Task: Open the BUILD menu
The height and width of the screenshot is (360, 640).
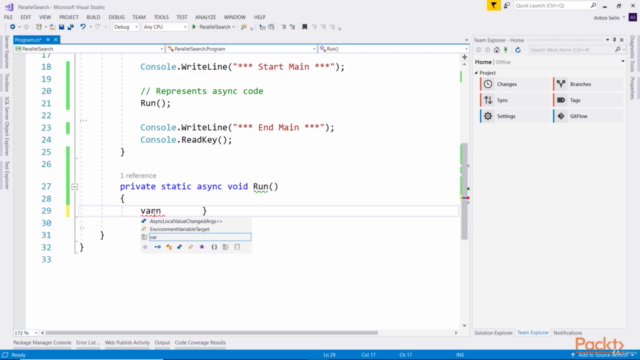Action: [x=93, y=17]
